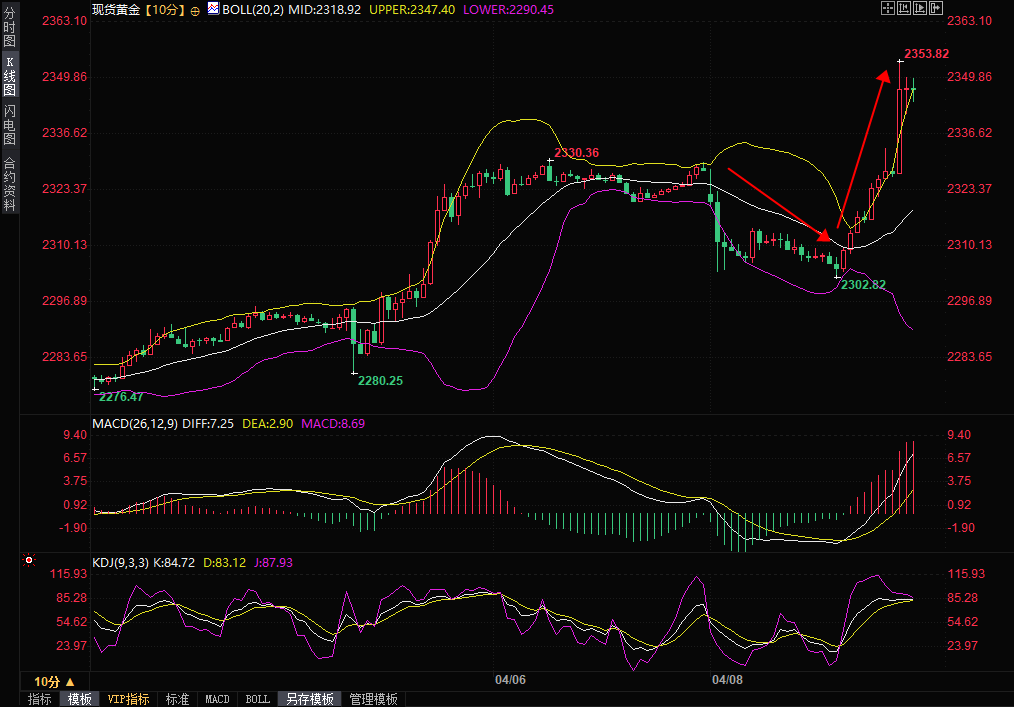The height and width of the screenshot is (707, 1014).
Task: Open 管理模板 template manager
Action: (373, 699)
